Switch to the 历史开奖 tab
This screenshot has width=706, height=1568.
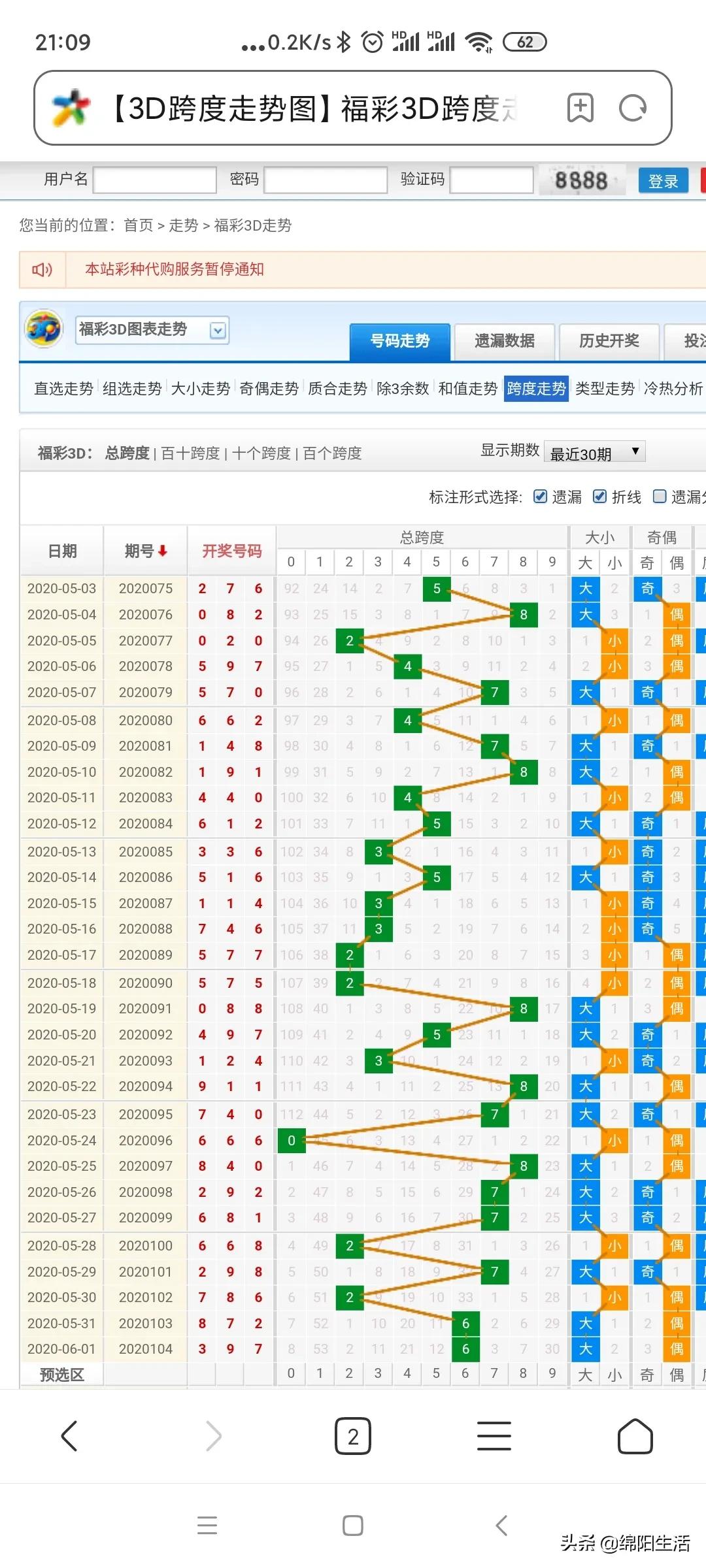click(x=609, y=342)
